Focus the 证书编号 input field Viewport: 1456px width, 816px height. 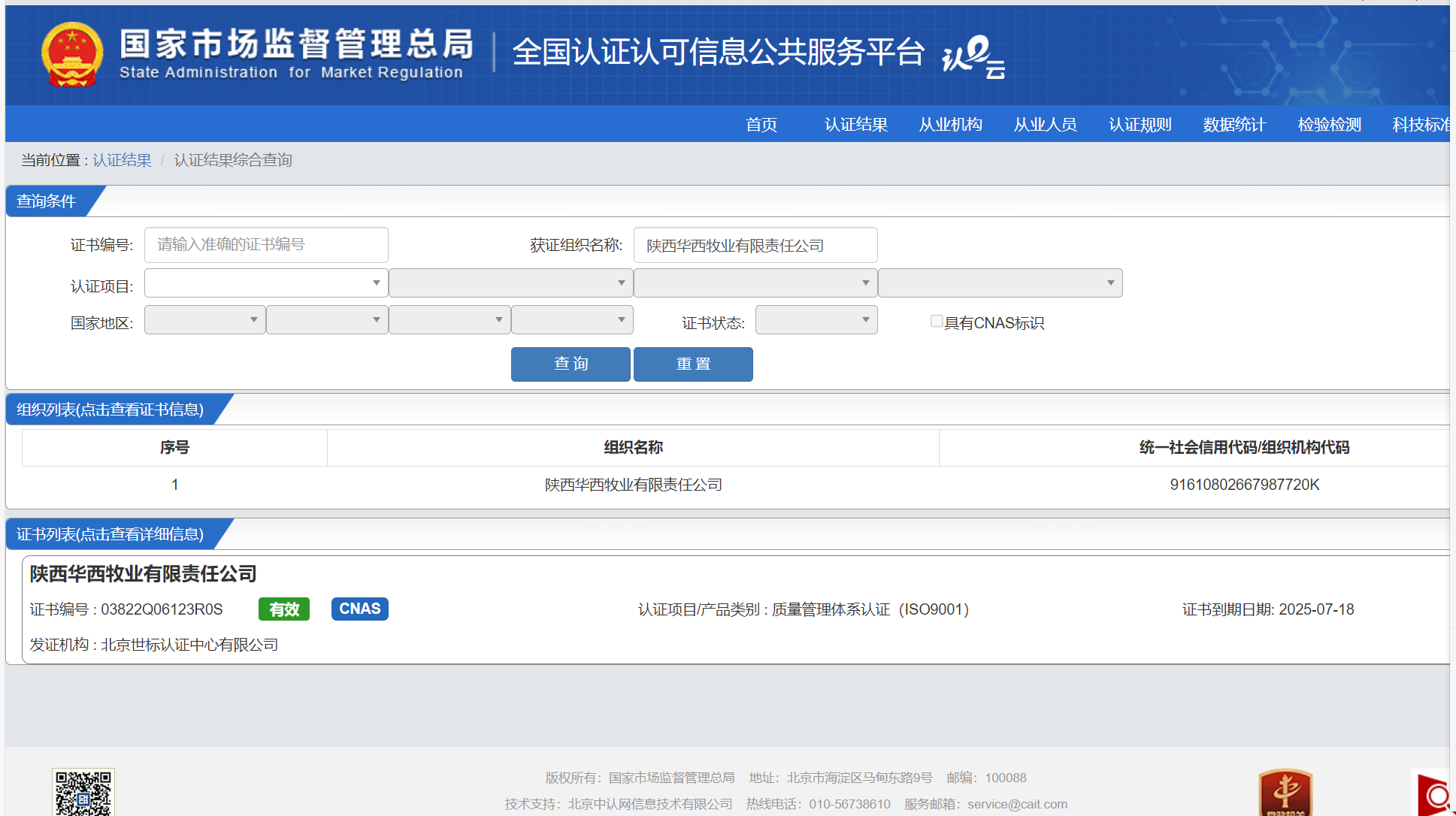[x=266, y=245]
